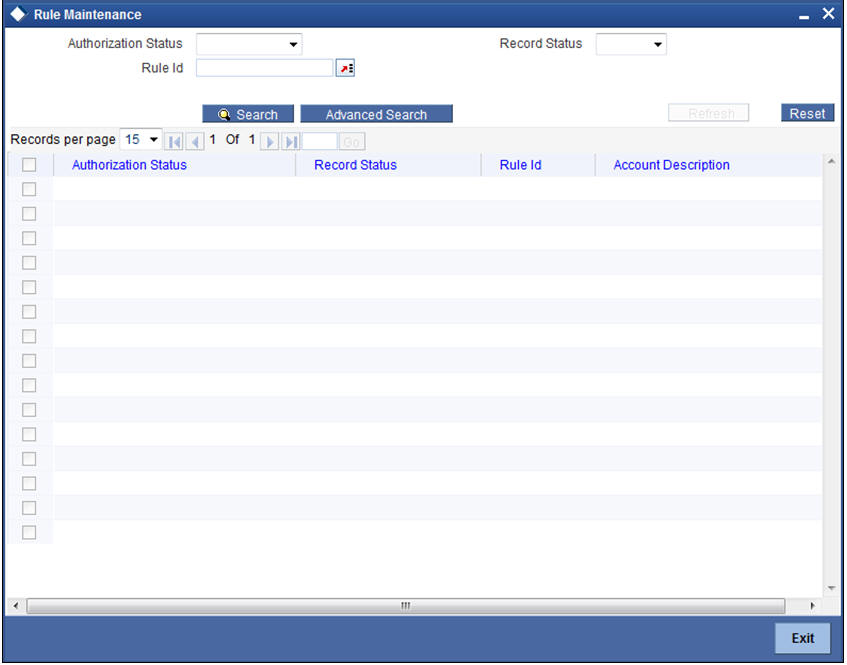The image size is (847, 665).
Task: Click the Go button beside the page field
Action: coord(351,142)
